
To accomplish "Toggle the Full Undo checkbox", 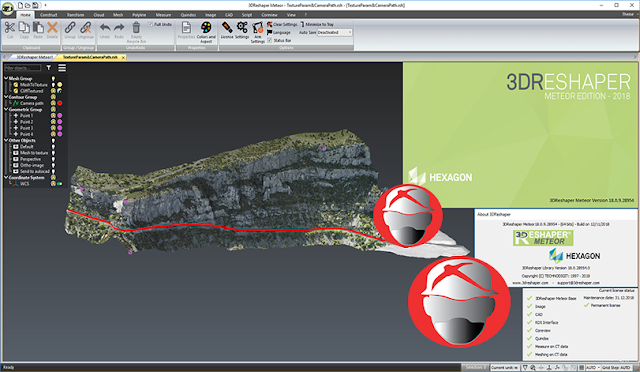I will (150, 25).
